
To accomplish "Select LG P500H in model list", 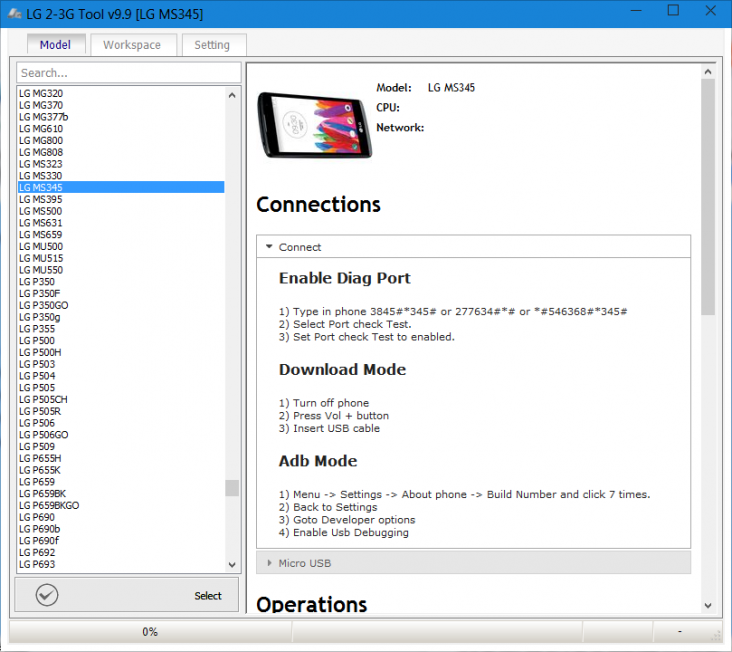I will pos(121,352).
